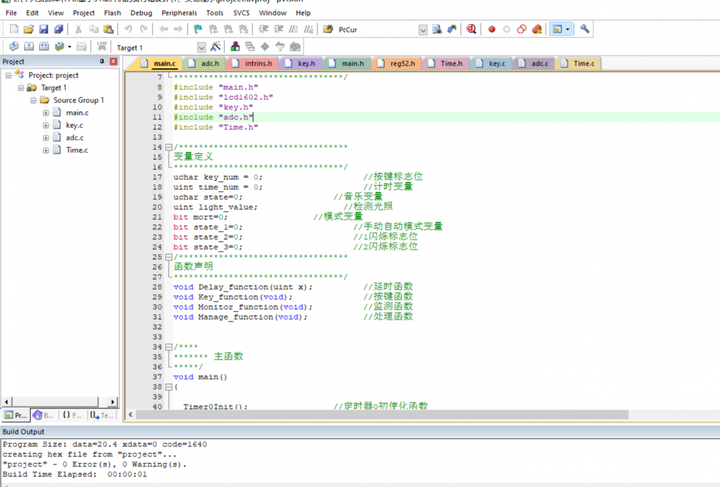The height and width of the screenshot is (487, 720).
Task: Open the Flash menu
Action: pos(112,13)
